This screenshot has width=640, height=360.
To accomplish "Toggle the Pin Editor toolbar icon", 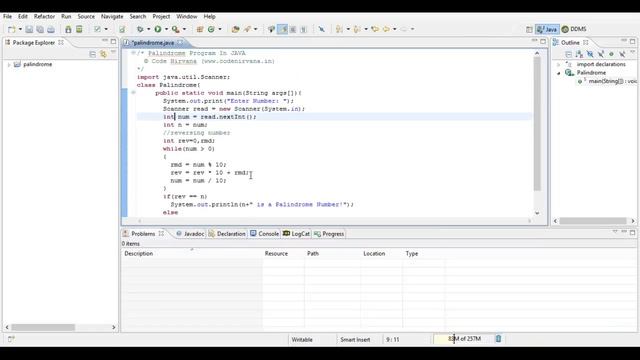I will 322,29.
